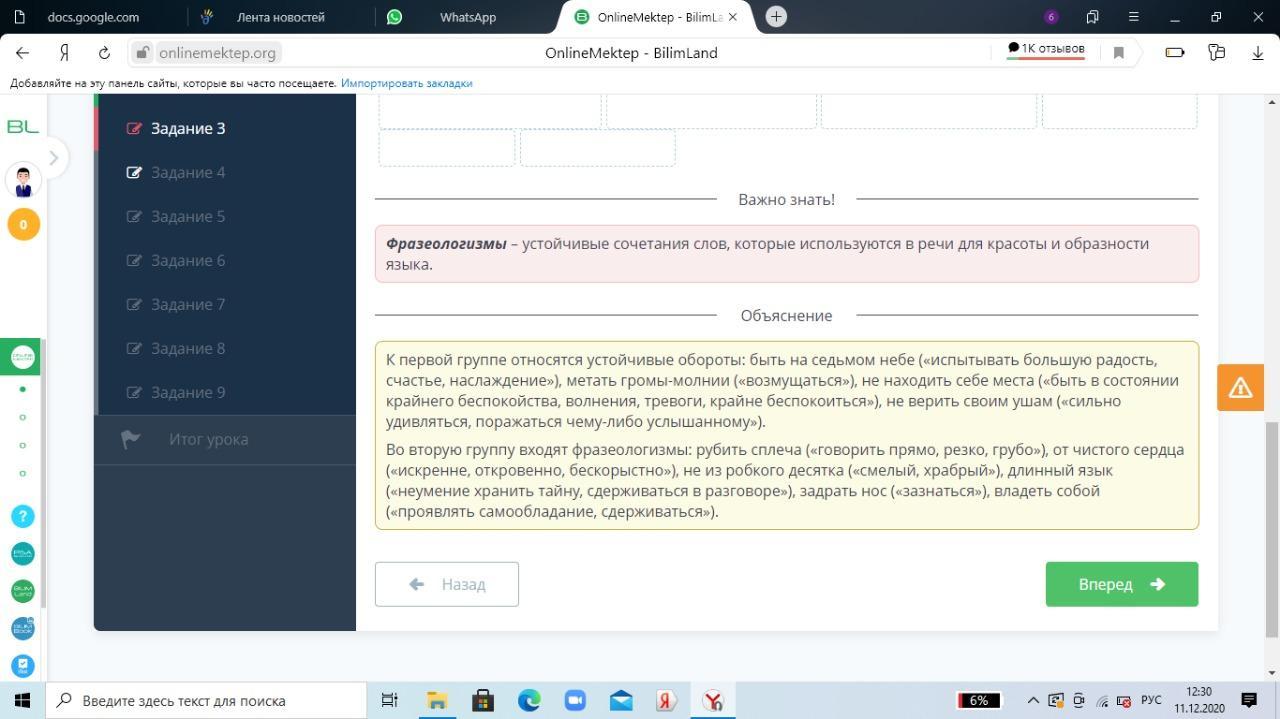Open Итог урока in sidebar
The image size is (1280, 719).
pyautogui.click(x=208, y=439)
